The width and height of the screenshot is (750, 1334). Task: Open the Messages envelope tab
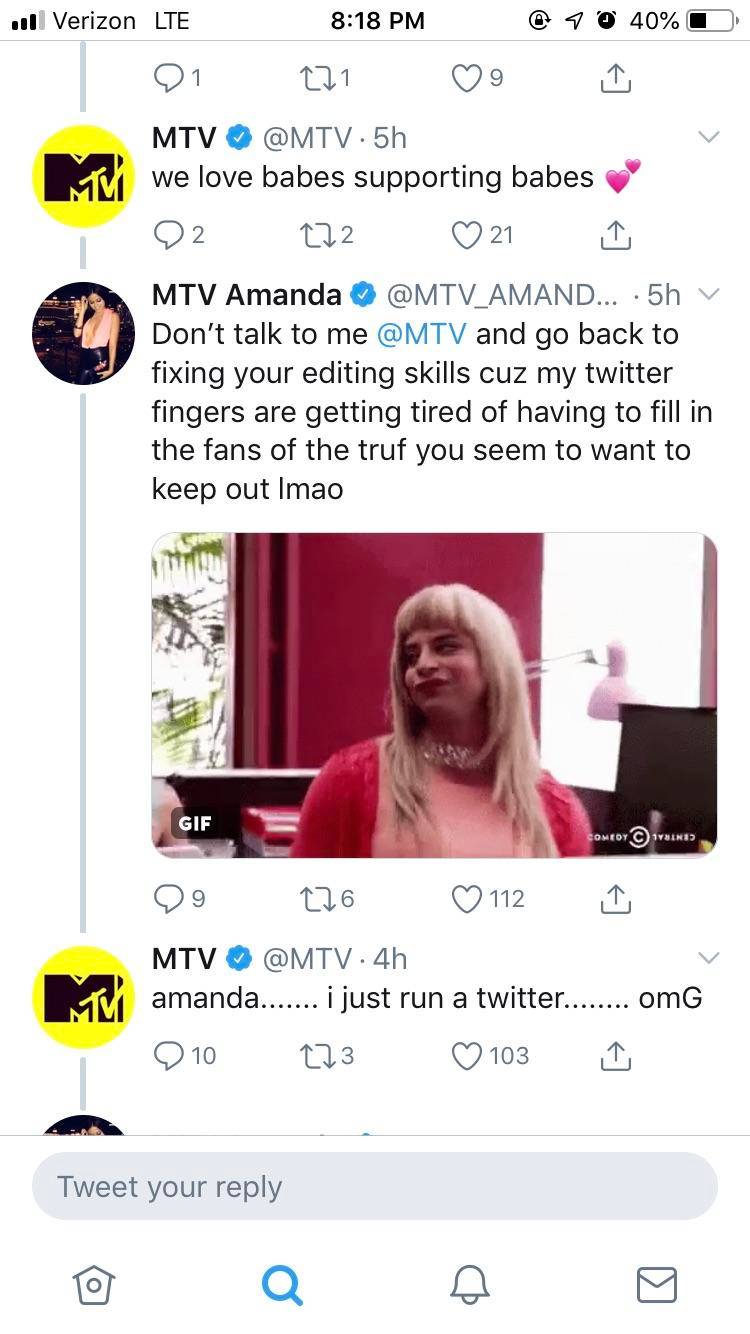click(x=657, y=1283)
